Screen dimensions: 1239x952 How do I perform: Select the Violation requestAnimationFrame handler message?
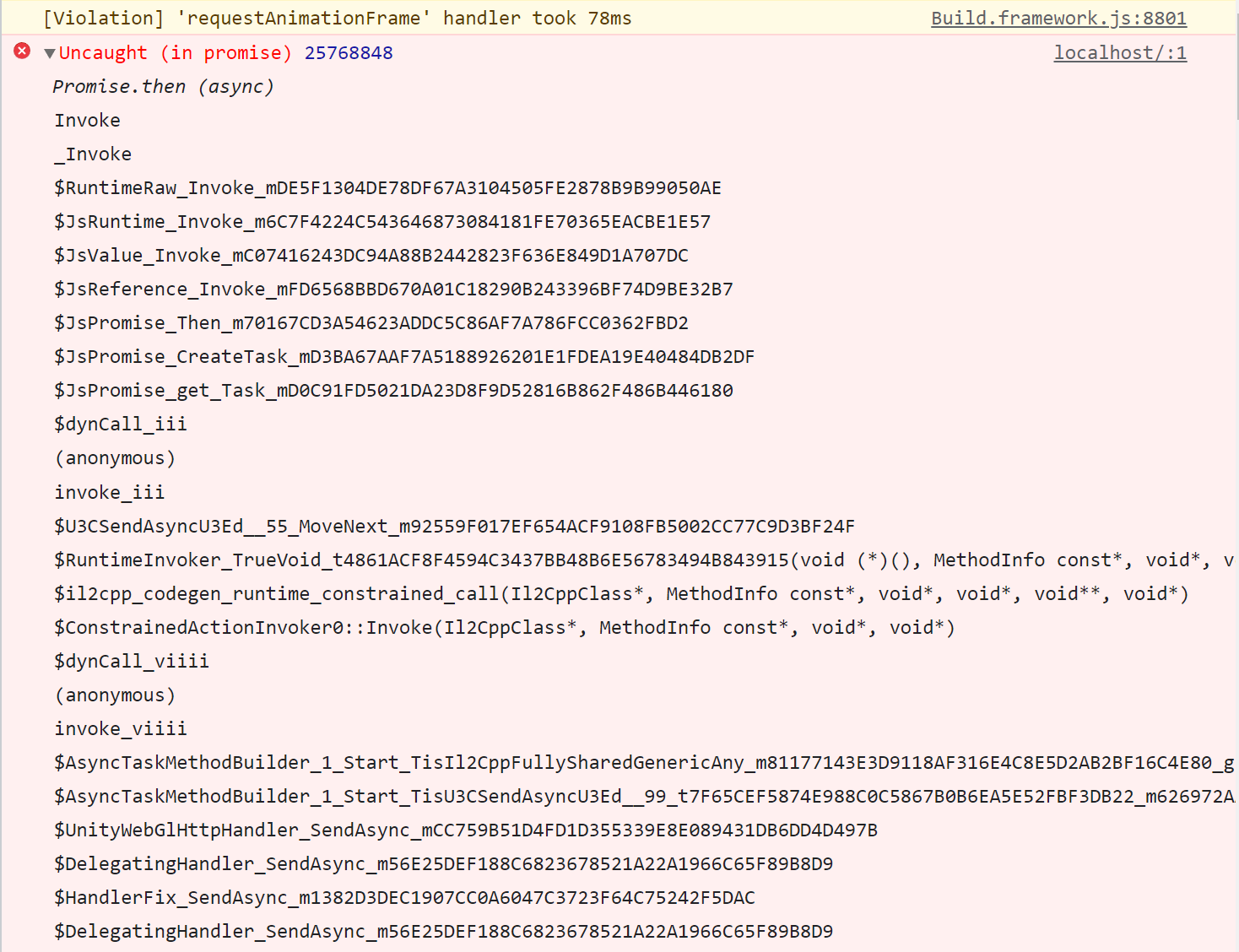pyautogui.click(x=338, y=19)
